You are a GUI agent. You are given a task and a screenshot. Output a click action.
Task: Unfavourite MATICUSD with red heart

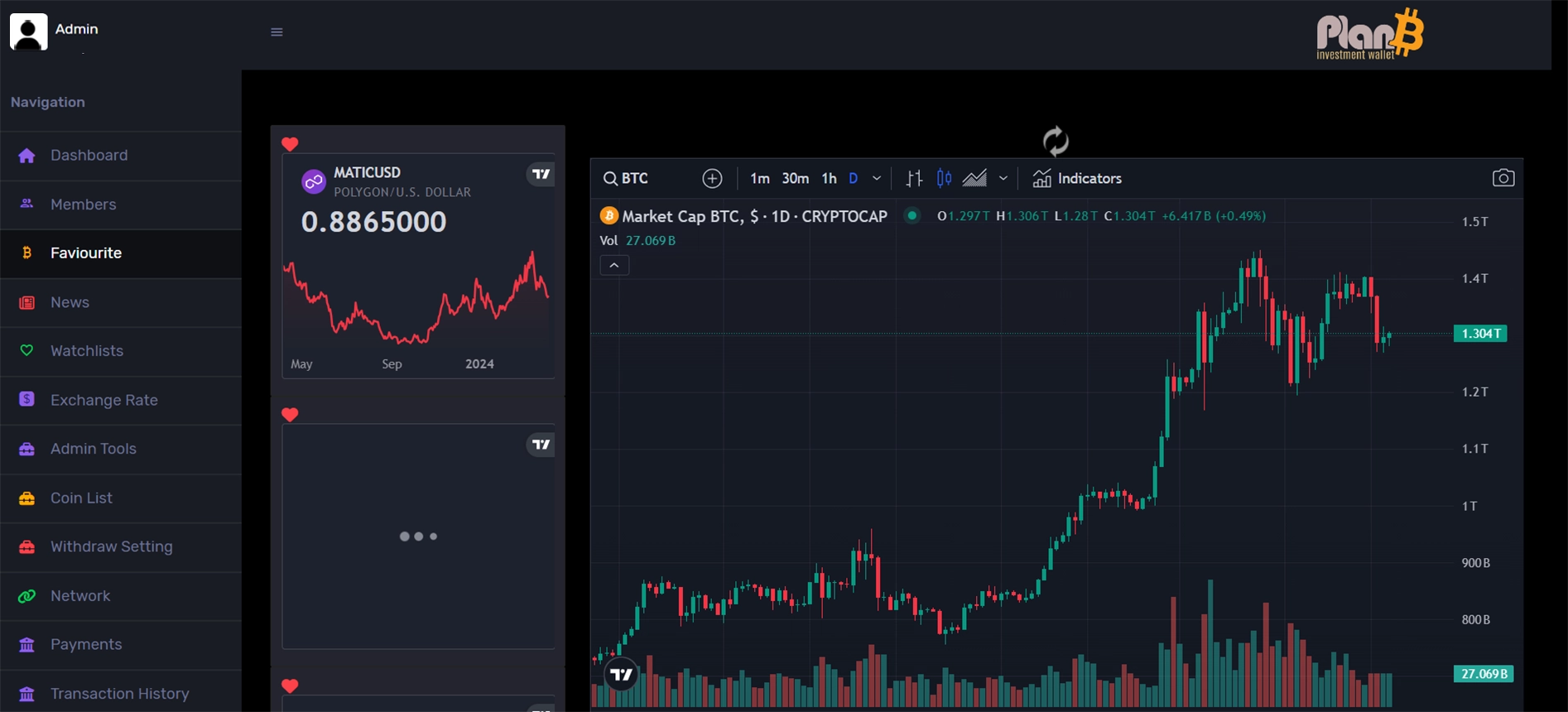coord(290,144)
